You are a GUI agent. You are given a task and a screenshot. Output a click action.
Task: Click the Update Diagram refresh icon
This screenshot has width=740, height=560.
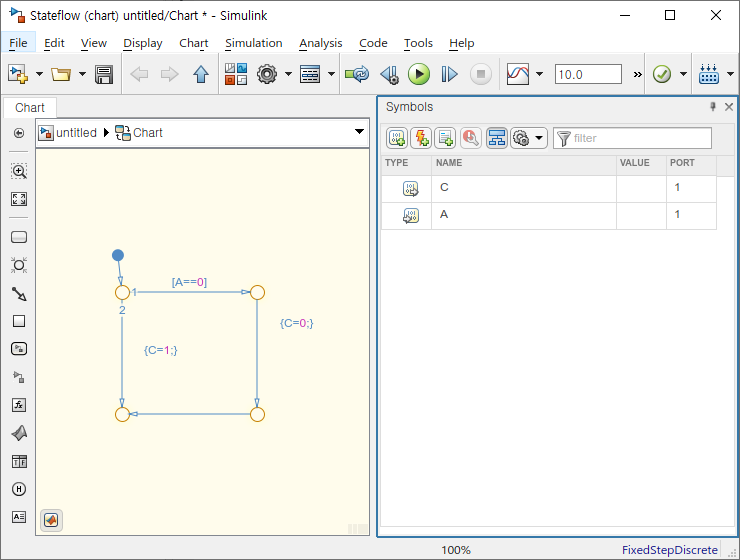(357, 74)
